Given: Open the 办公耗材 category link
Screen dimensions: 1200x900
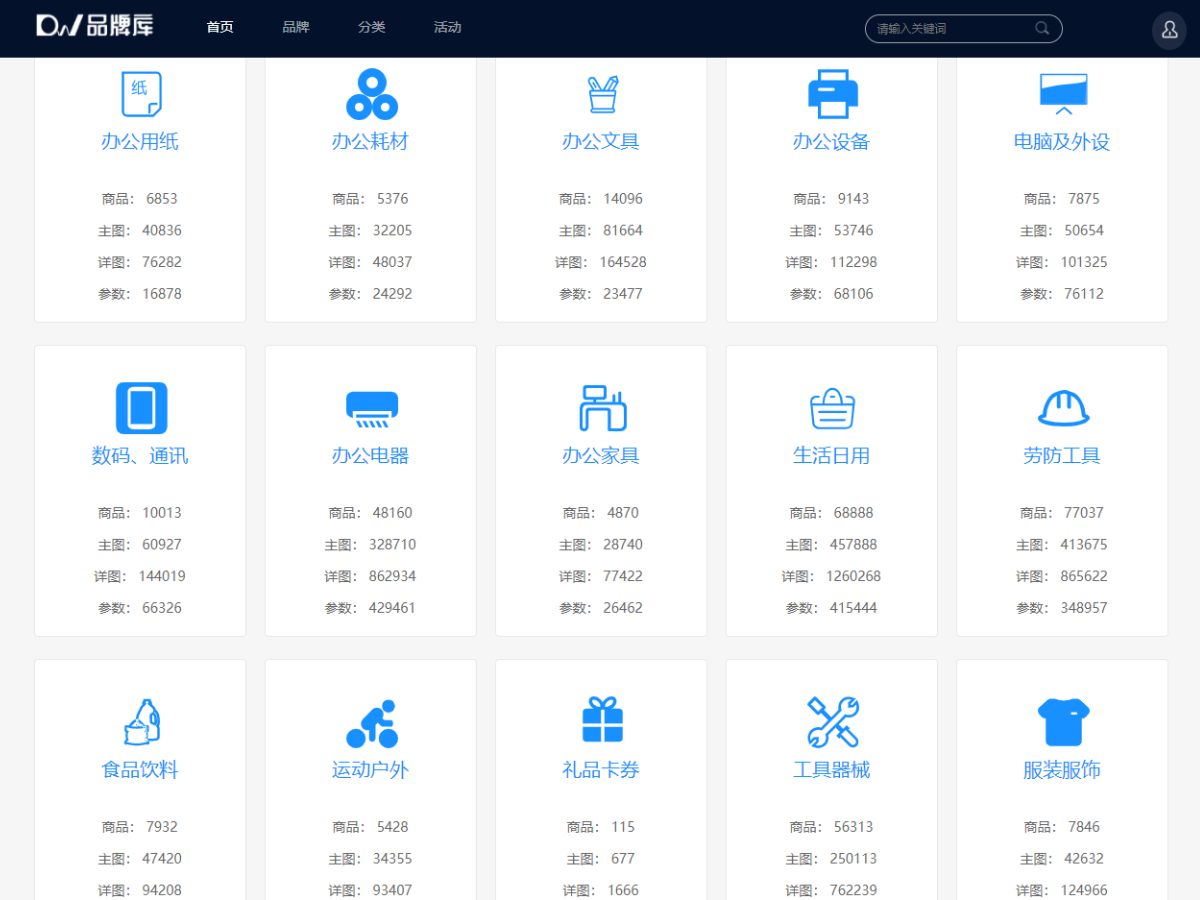Looking at the screenshot, I should pos(371,142).
